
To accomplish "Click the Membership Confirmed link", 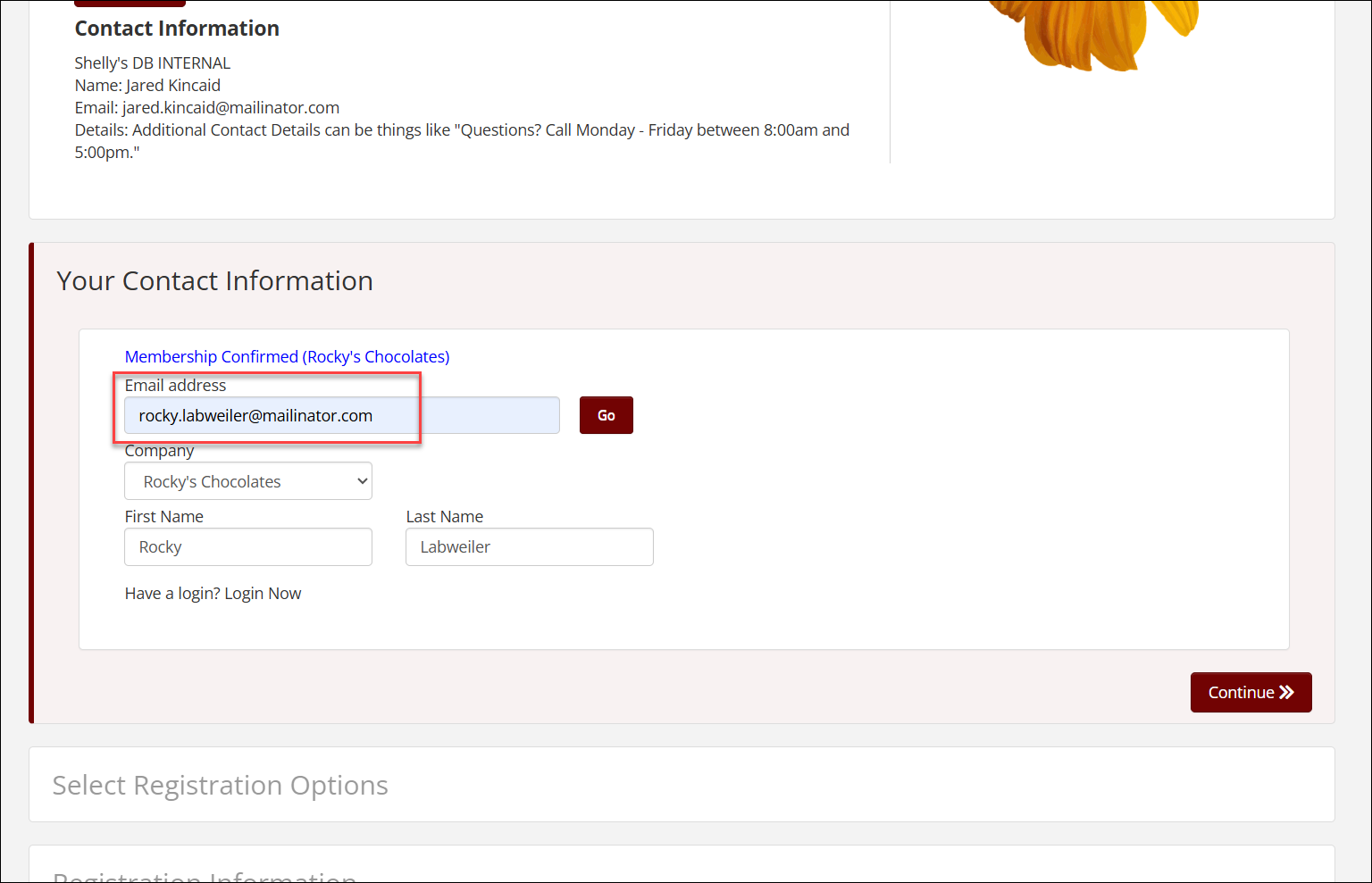I will pyautogui.click(x=287, y=356).
